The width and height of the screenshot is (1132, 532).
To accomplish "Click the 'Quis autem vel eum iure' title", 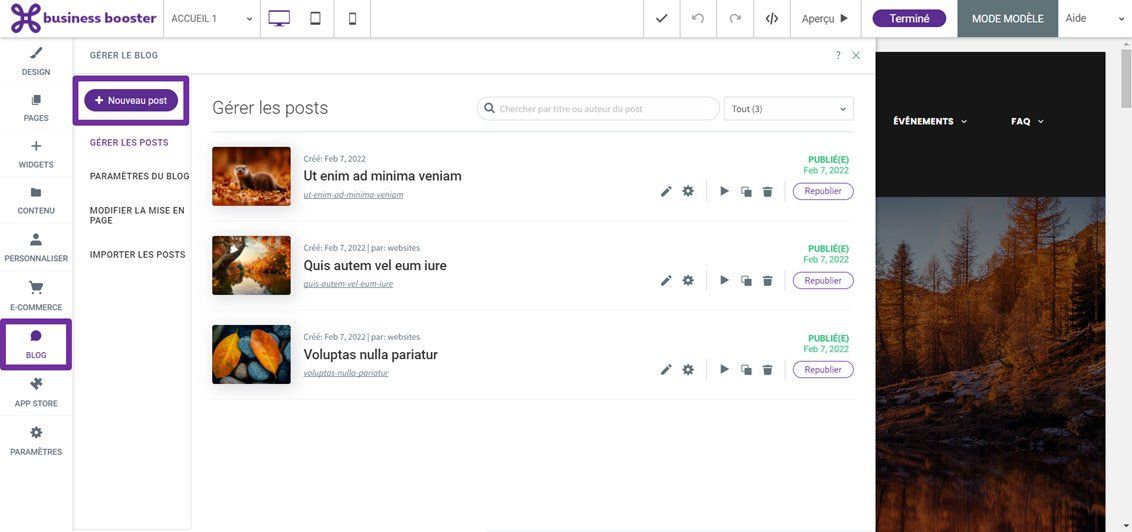I will pos(375,266).
